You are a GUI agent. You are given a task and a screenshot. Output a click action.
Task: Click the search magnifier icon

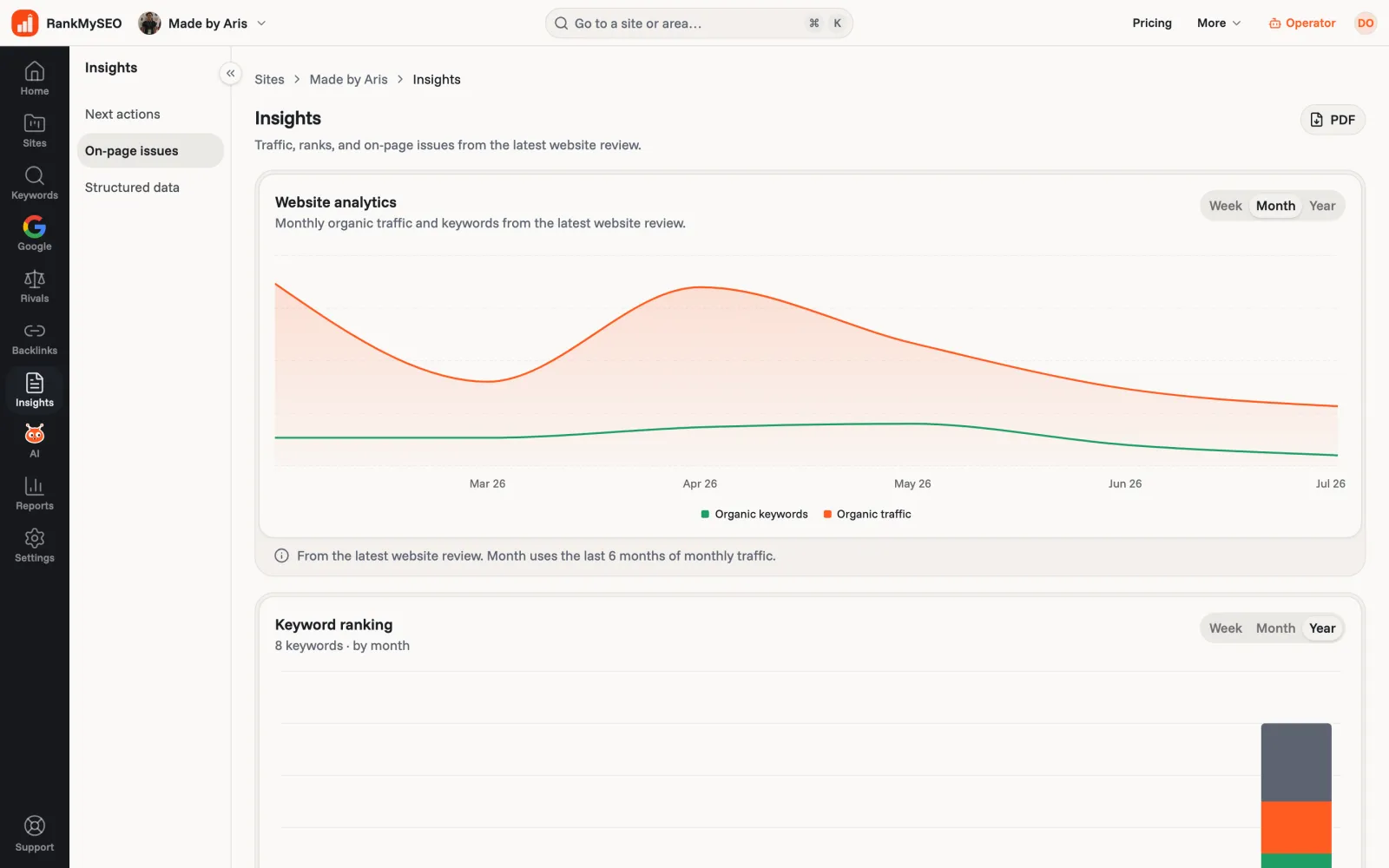(562, 23)
